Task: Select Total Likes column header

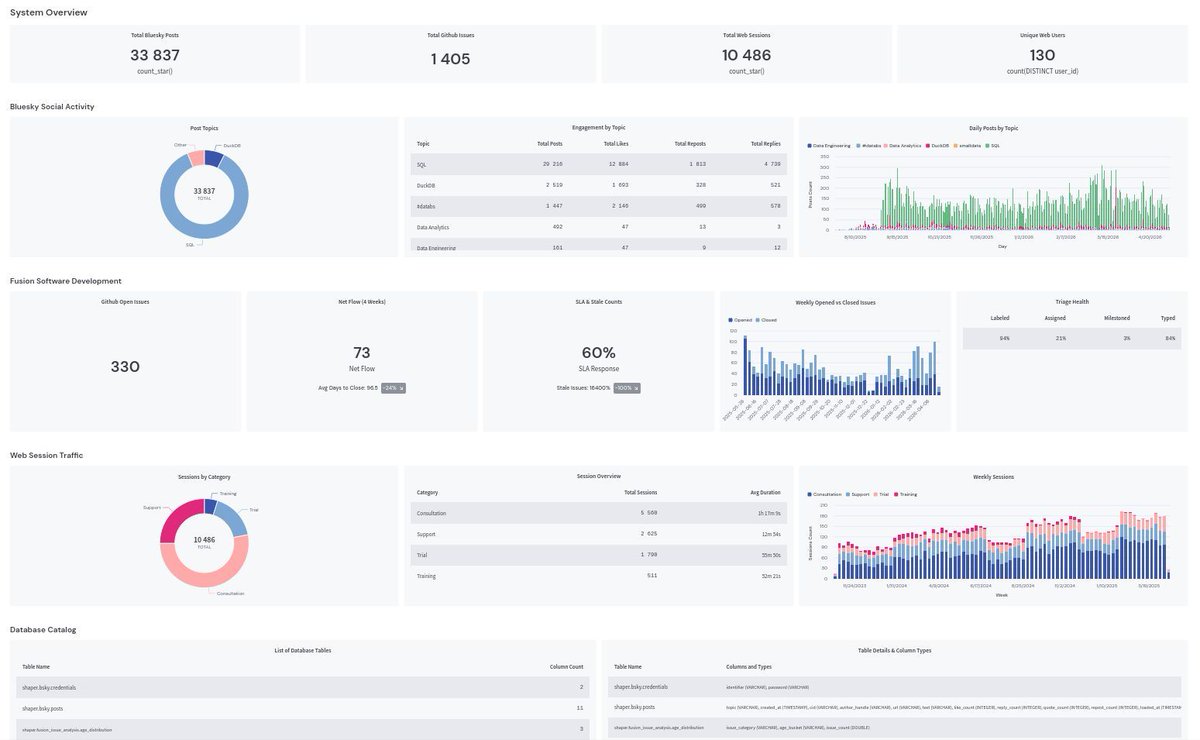Action: [616, 144]
